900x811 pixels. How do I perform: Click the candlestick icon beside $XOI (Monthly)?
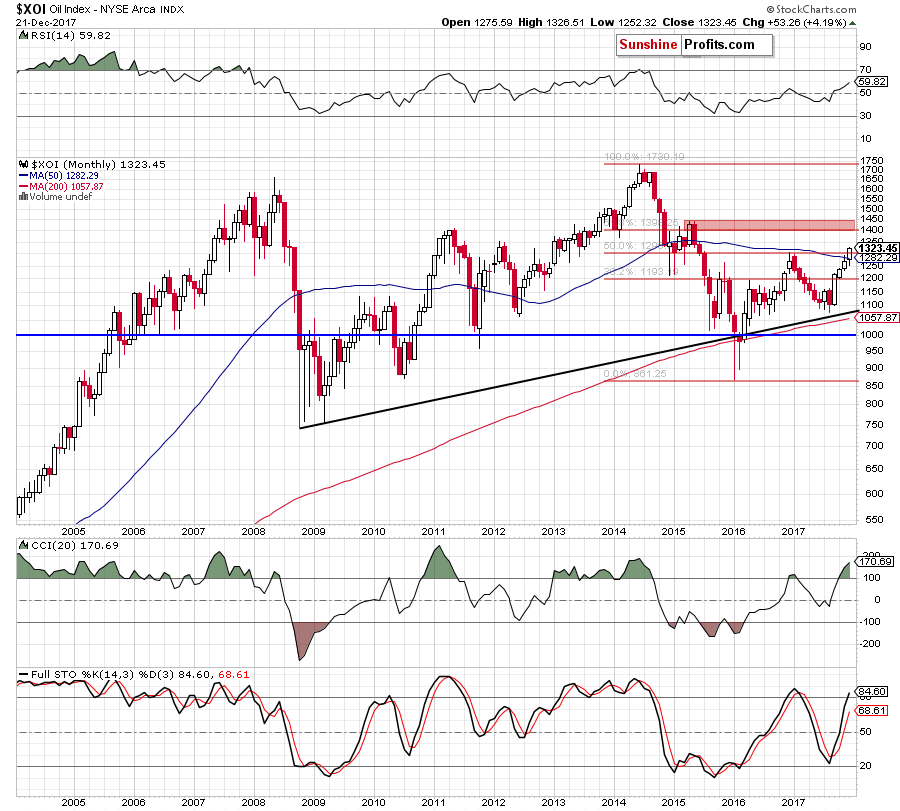pyautogui.click(x=24, y=164)
